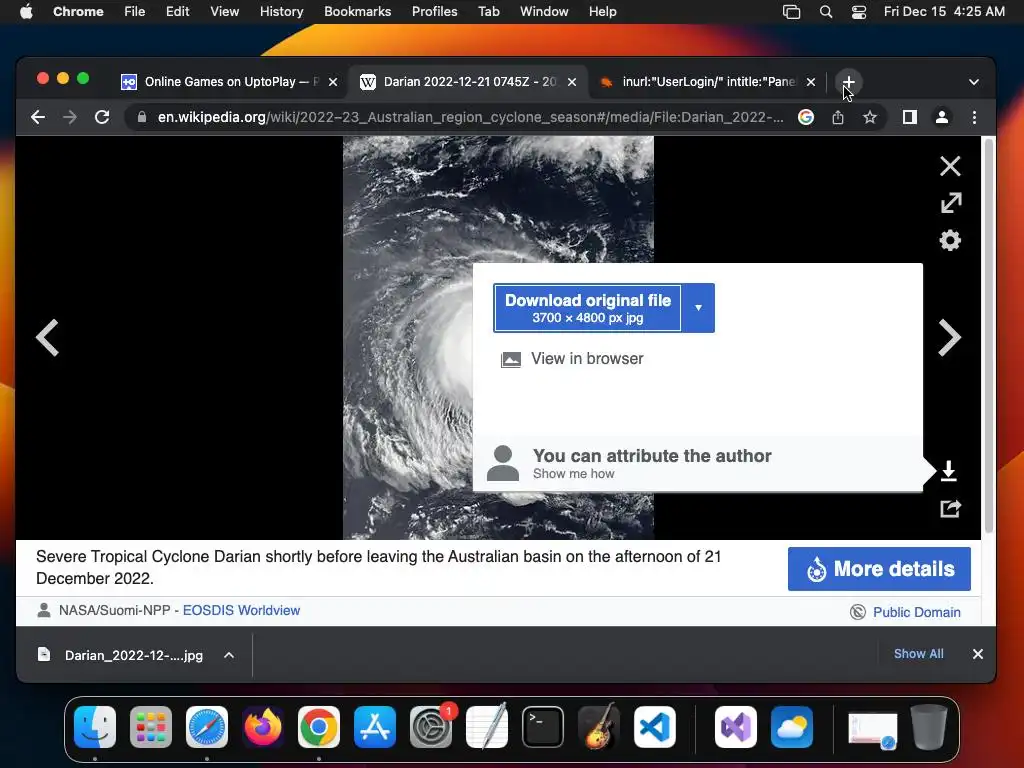Image resolution: width=1024 pixels, height=768 pixels.
Task: Open the Tab menu
Action: point(488,12)
